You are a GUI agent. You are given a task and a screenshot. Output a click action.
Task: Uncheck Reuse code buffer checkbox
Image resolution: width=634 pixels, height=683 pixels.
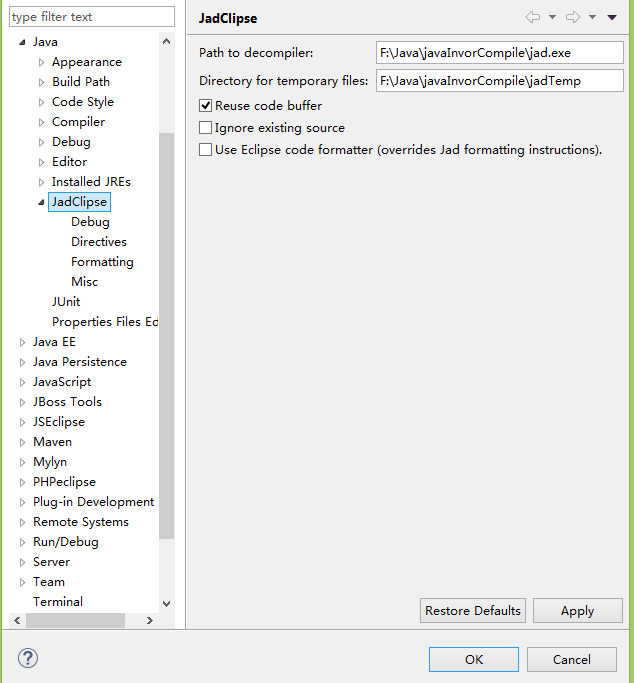(x=206, y=105)
